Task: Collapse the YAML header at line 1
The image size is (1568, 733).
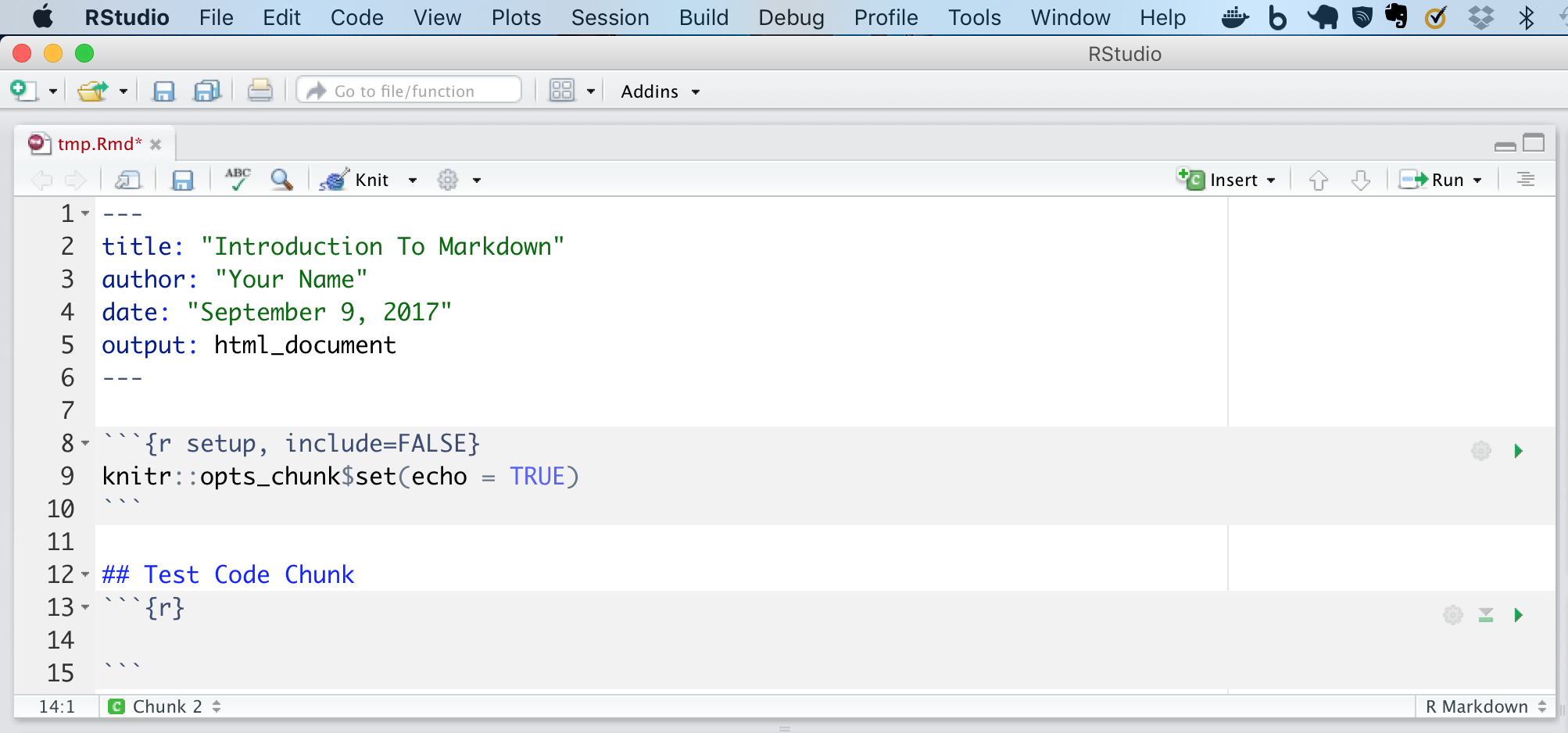Action: coord(85,213)
